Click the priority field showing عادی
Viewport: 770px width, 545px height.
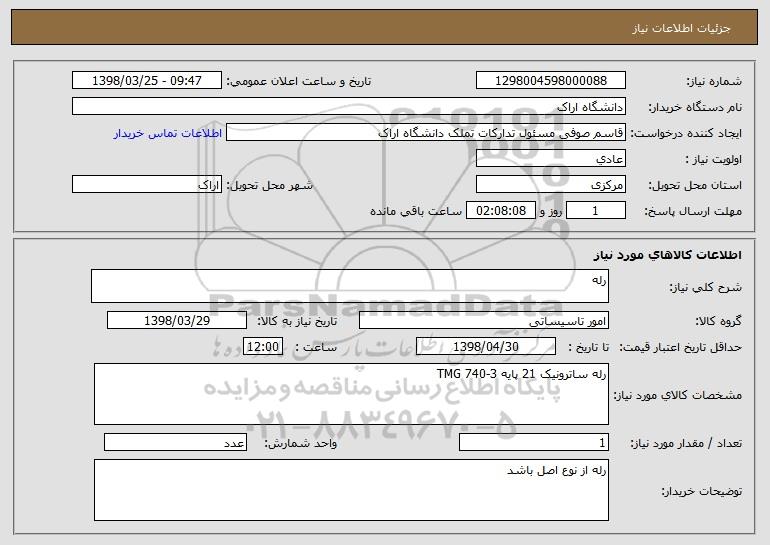point(550,159)
